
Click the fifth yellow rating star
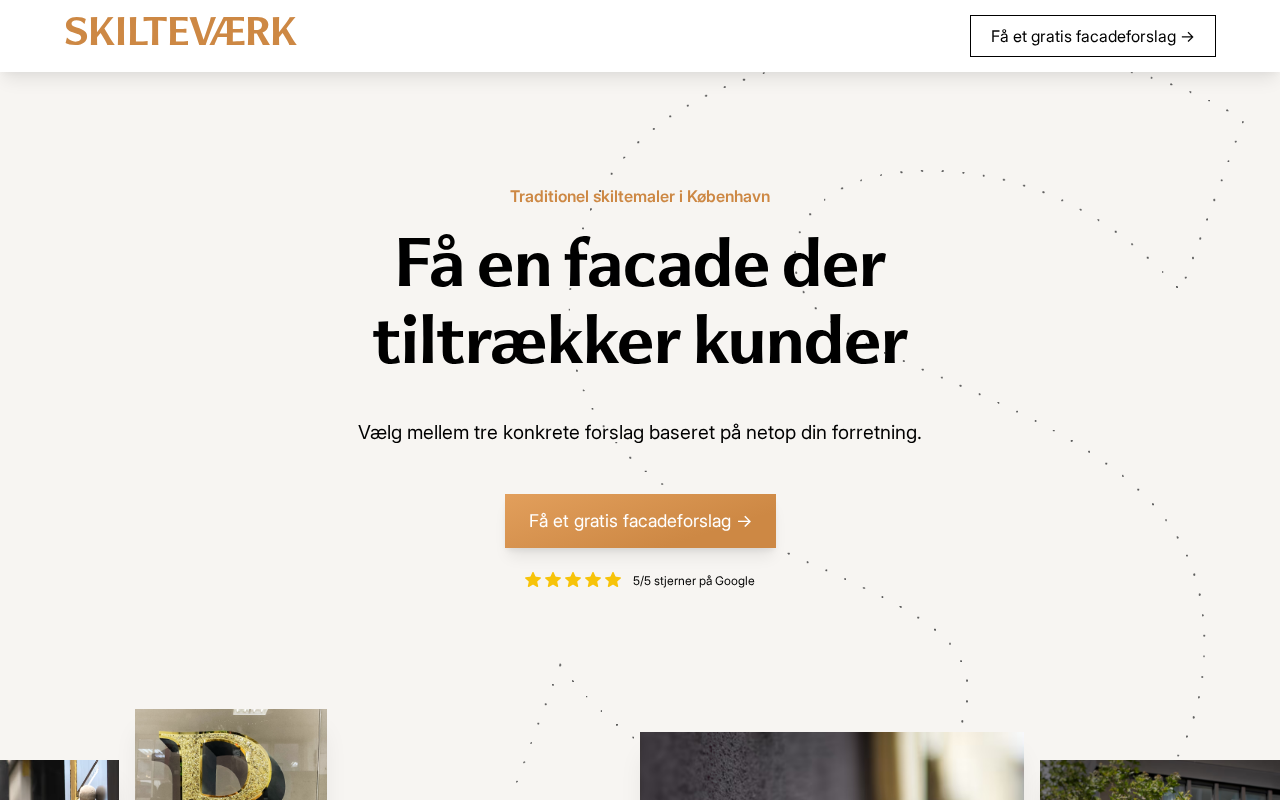pos(613,580)
